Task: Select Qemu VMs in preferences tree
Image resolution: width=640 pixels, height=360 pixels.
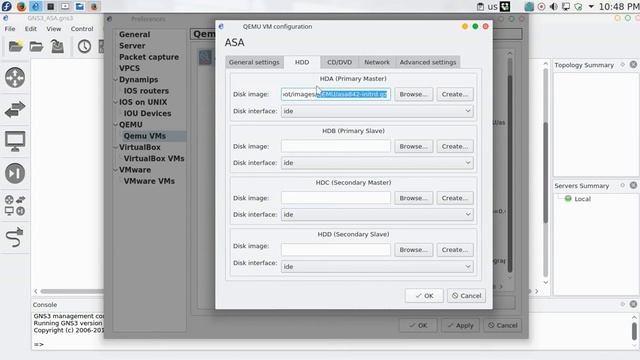Action: pyautogui.click(x=144, y=136)
